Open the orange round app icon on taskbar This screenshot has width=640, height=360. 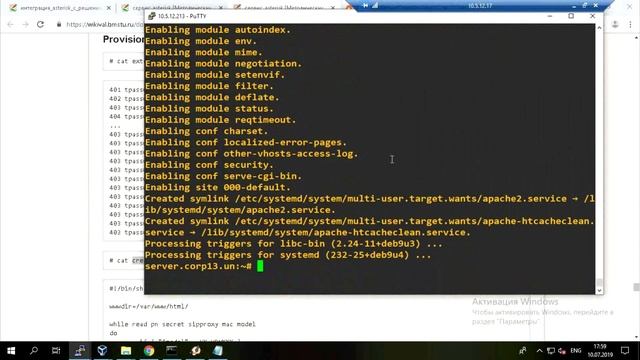196,351
